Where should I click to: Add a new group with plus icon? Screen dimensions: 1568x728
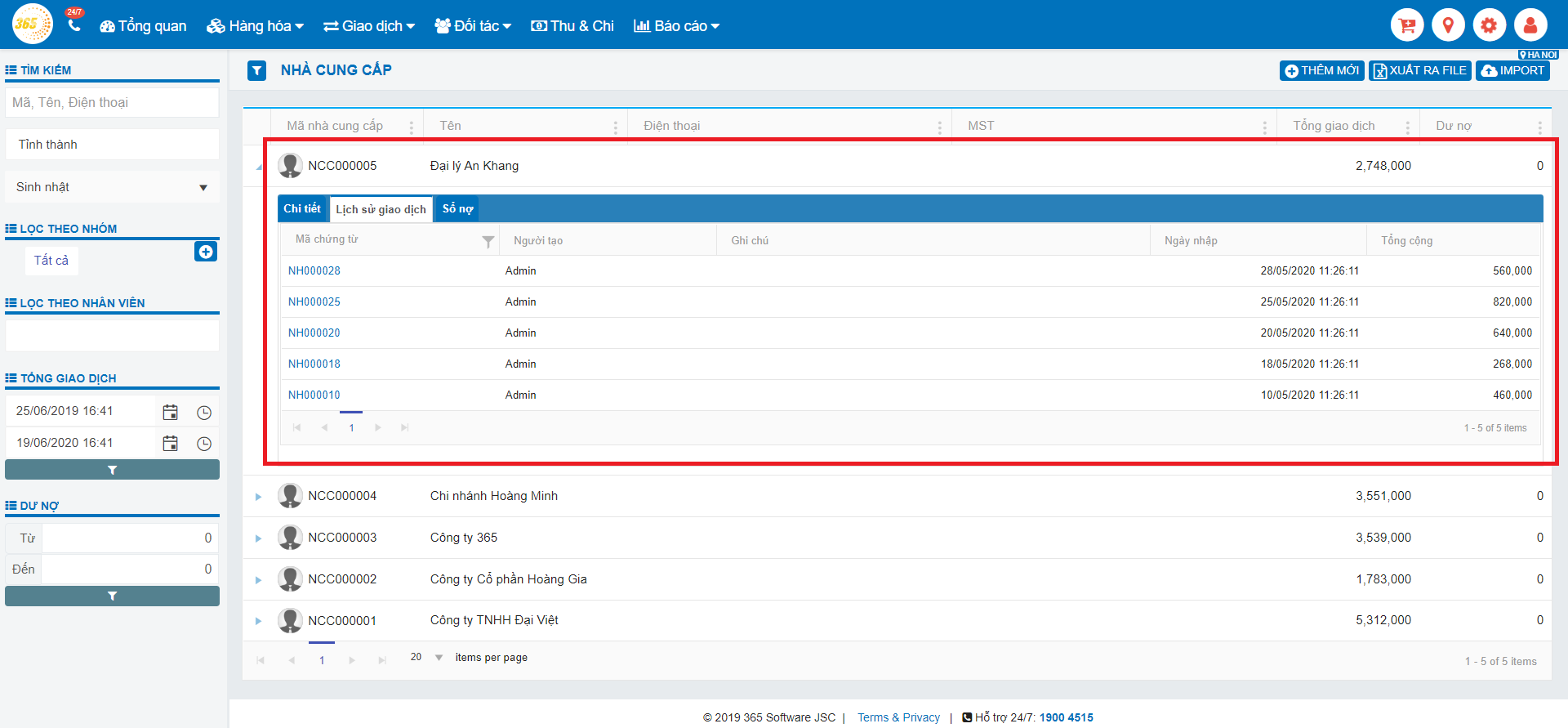point(206,252)
